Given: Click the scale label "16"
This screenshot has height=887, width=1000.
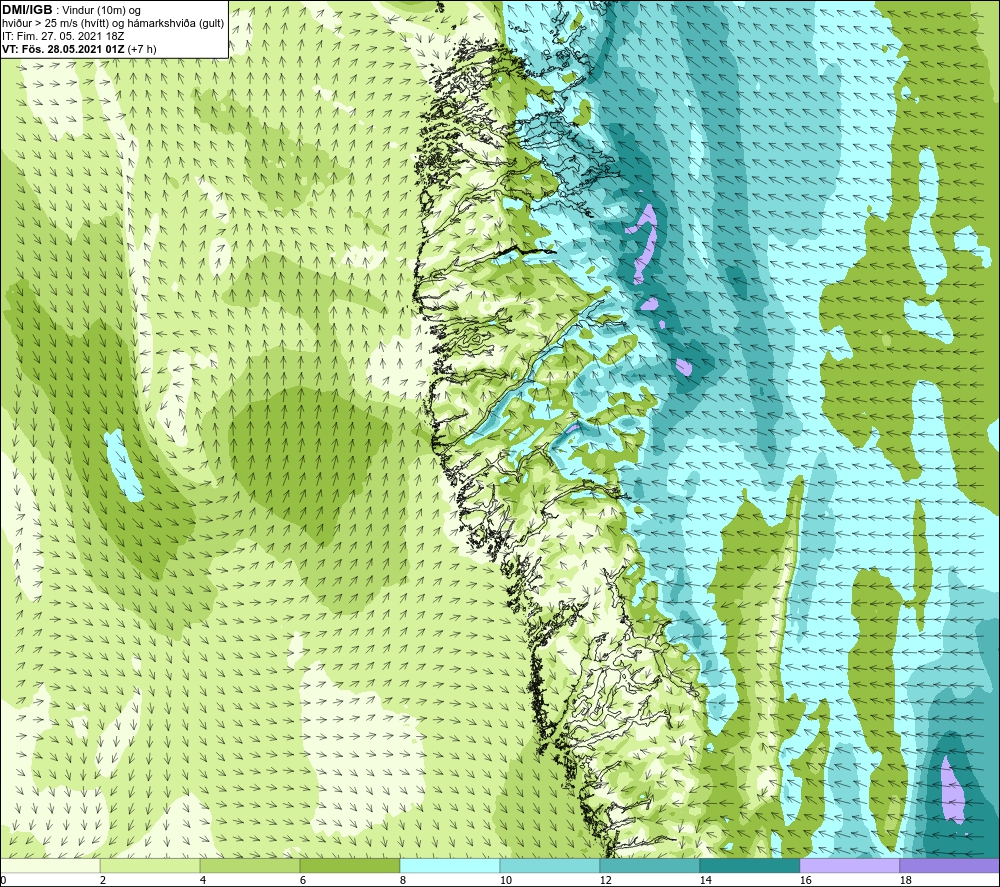Looking at the screenshot, I should pos(805,881).
